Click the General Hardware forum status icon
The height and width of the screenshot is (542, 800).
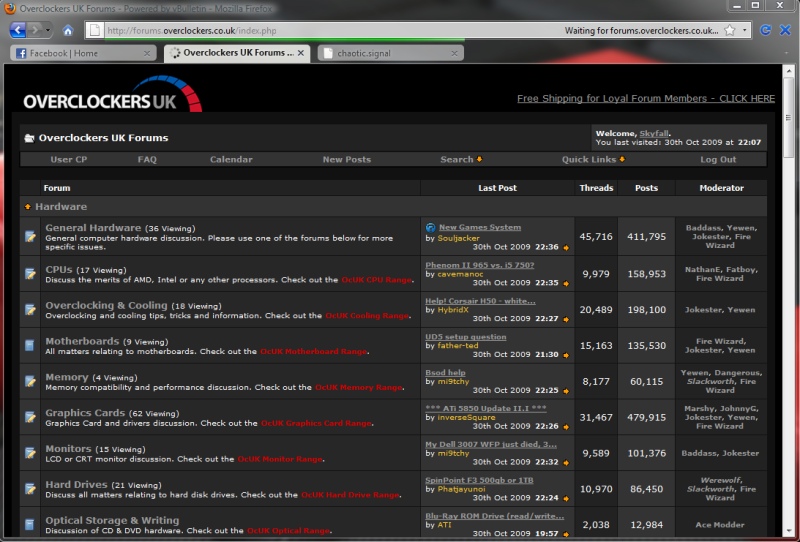[x=30, y=237]
